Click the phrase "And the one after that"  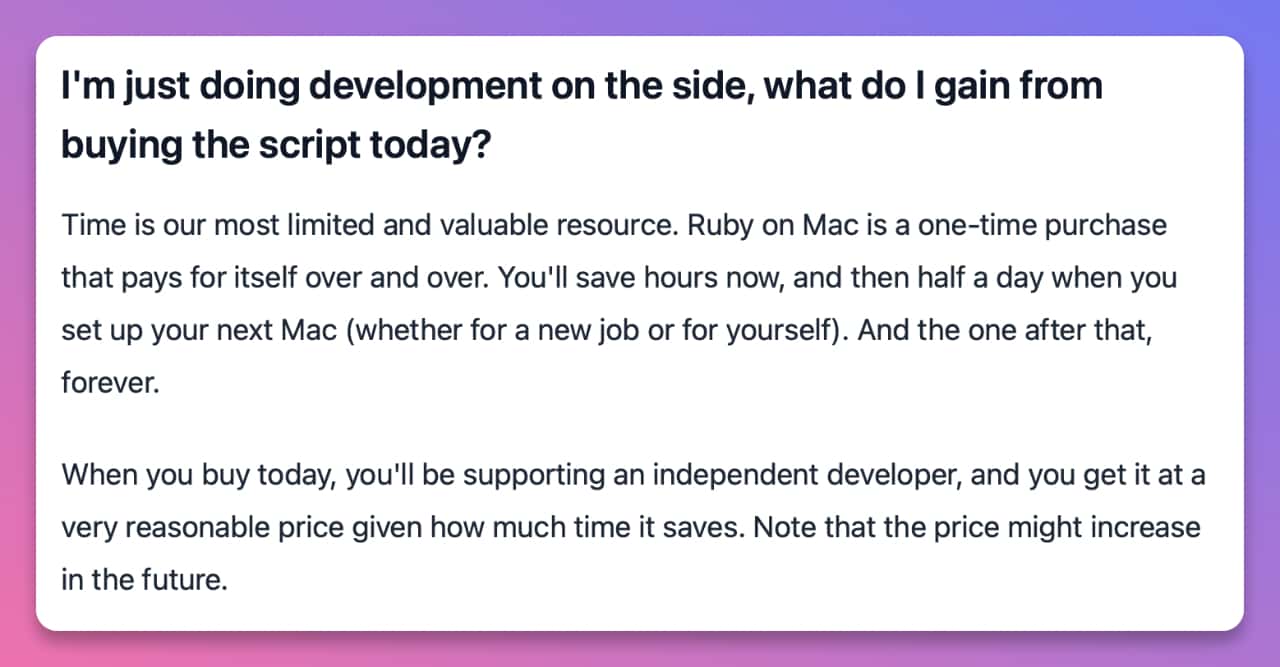[1004, 330]
